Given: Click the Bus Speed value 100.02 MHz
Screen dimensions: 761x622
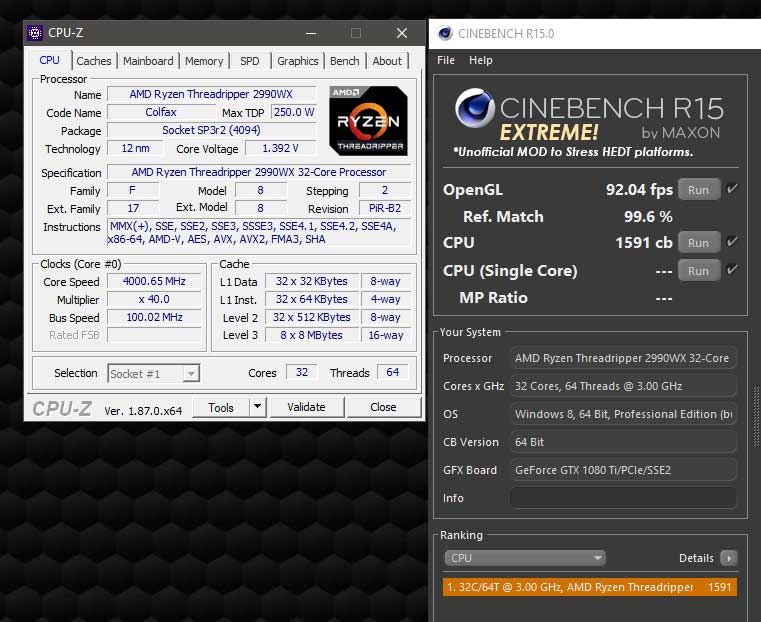Looking at the screenshot, I should coord(154,317).
